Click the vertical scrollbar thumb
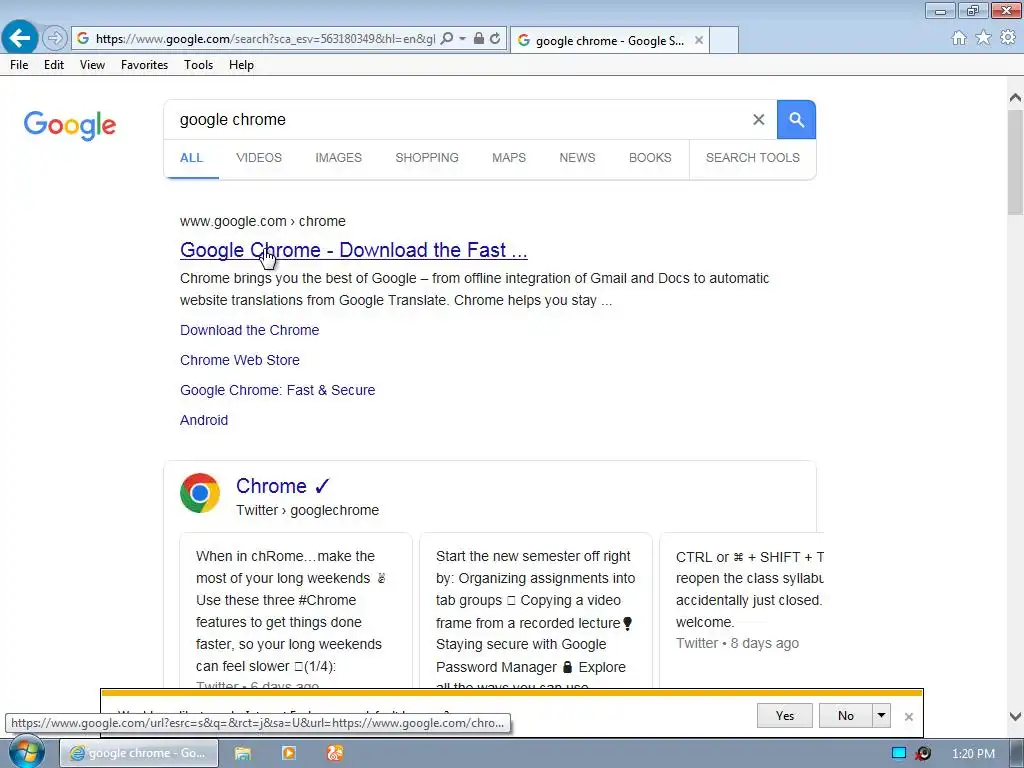 1015,162
